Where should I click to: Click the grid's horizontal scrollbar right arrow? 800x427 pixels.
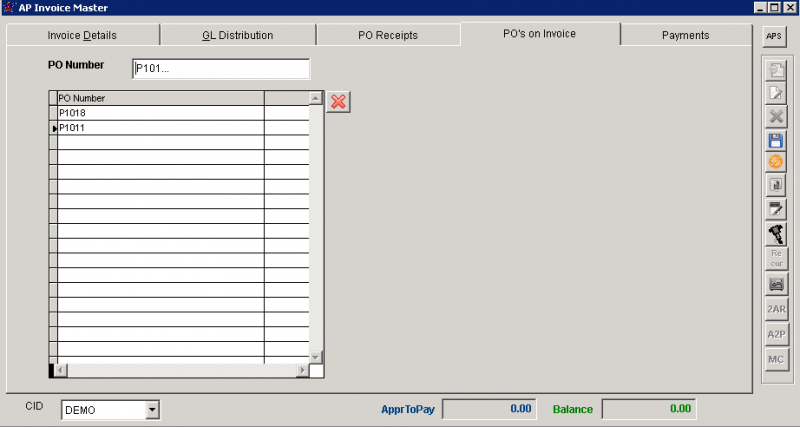click(x=302, y=371)
